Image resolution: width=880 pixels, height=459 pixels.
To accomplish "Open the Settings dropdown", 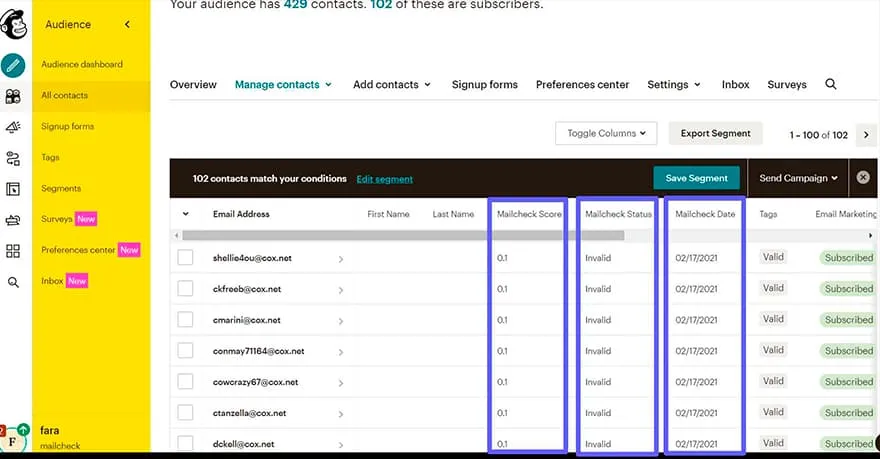I will point(673,84).
